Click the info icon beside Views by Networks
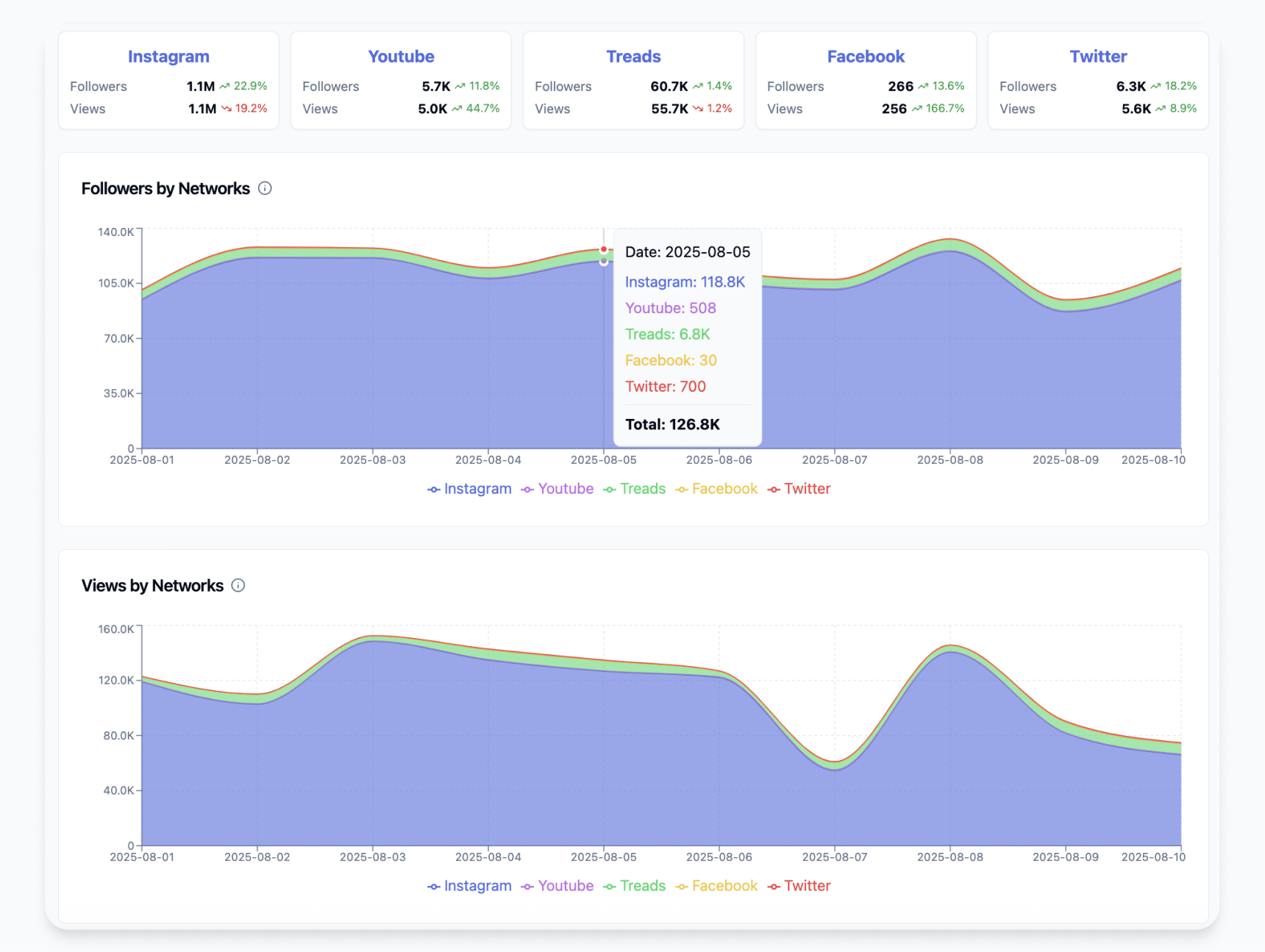 tap(238, 585)
